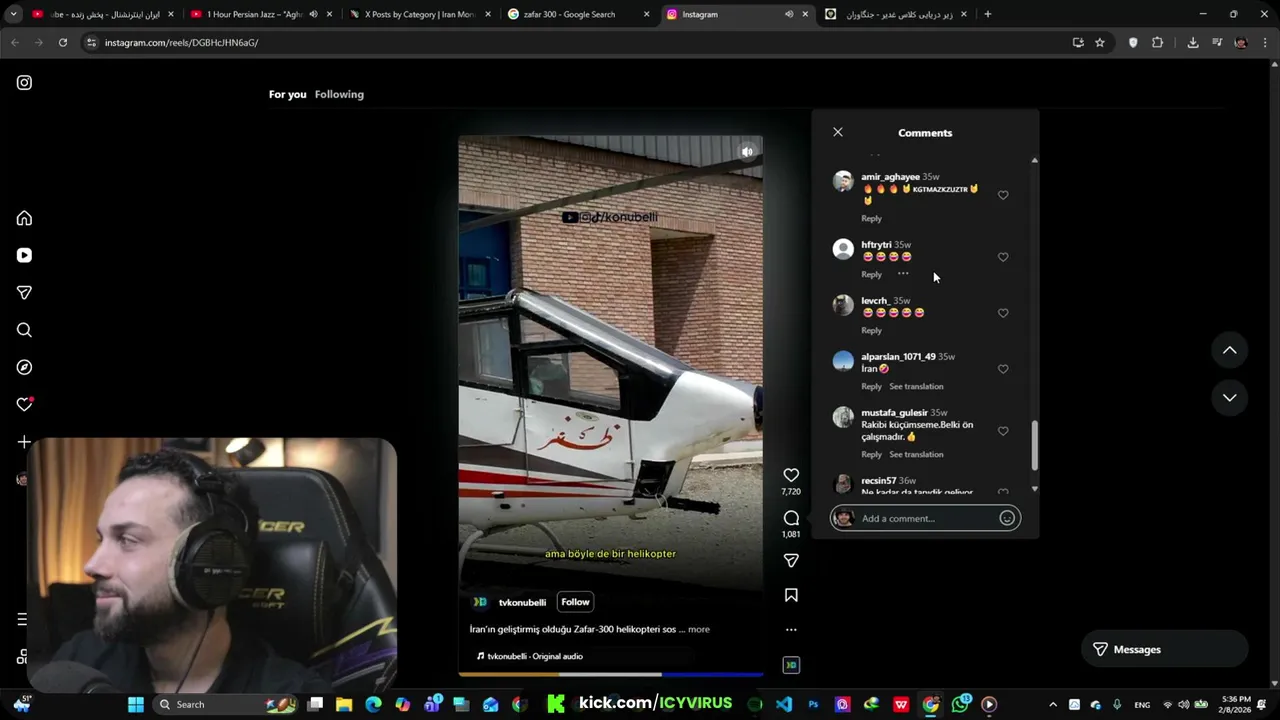The width and height of the screenshot is (1280, 720).
Task: Open the Messages floating button
Action: tap(1165, 649)
